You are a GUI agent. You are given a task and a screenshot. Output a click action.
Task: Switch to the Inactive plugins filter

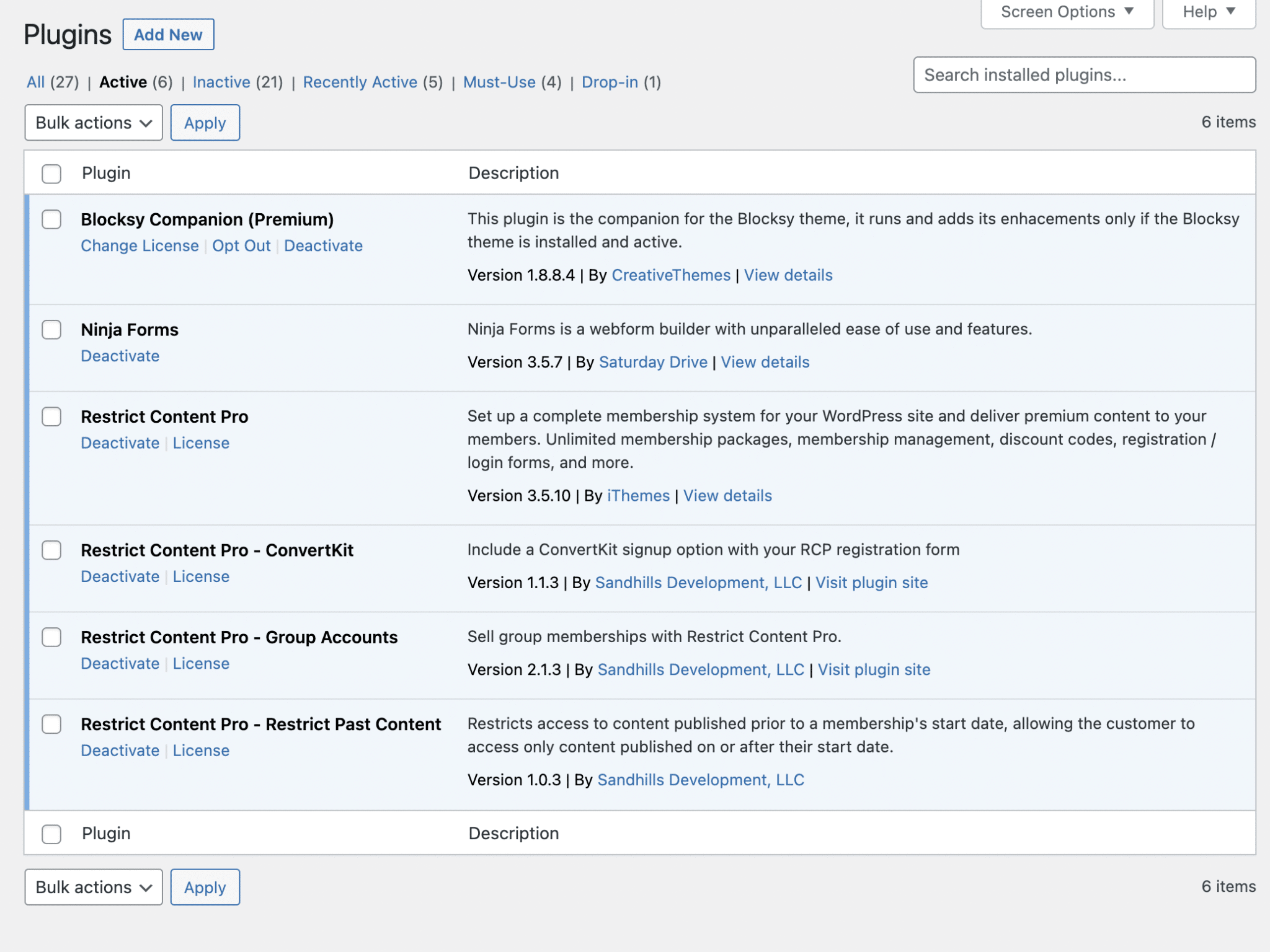221,82
